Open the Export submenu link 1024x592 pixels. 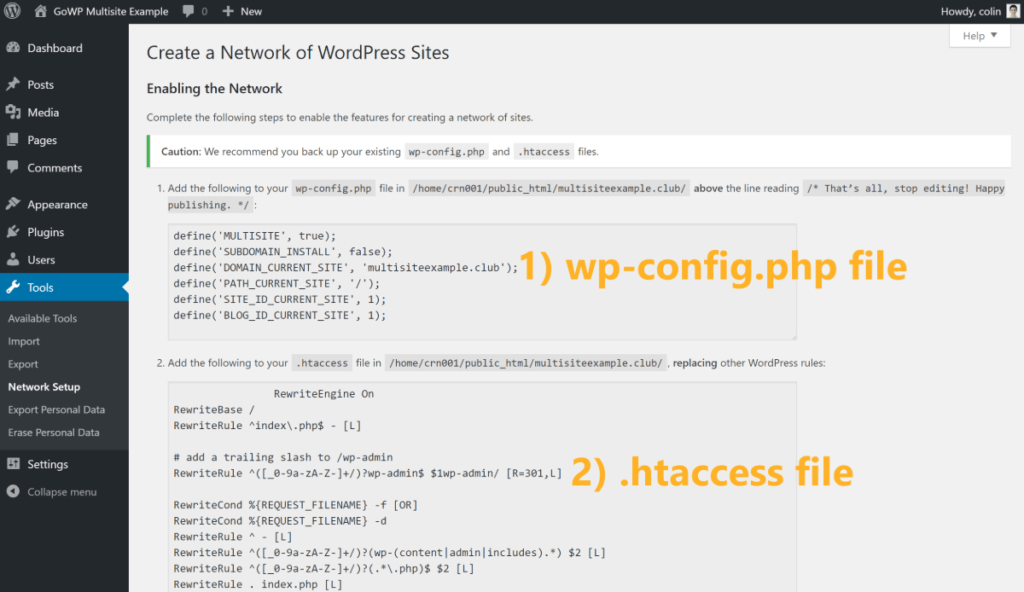pos(23,364)
